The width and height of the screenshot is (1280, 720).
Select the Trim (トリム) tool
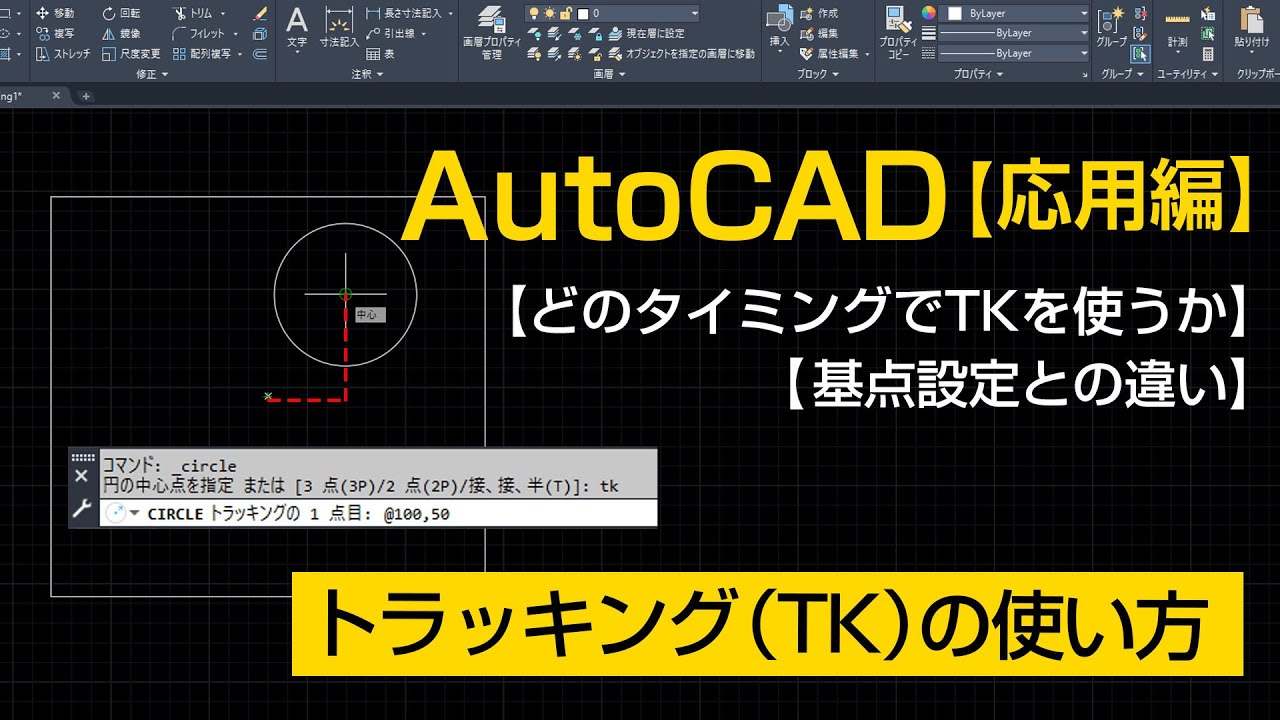193,14
